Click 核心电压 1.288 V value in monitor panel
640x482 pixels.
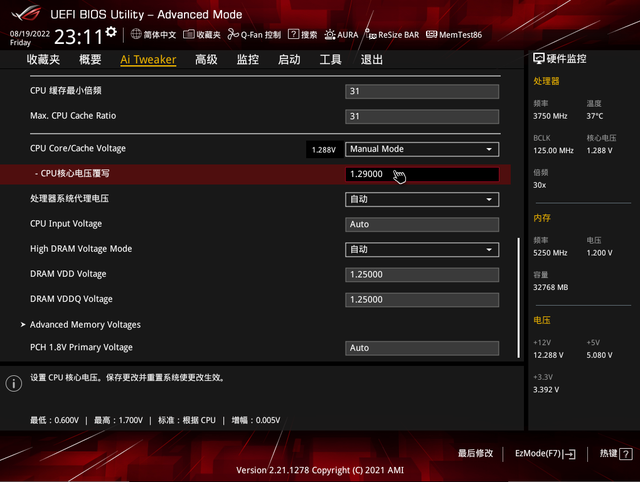pos(600,151)
